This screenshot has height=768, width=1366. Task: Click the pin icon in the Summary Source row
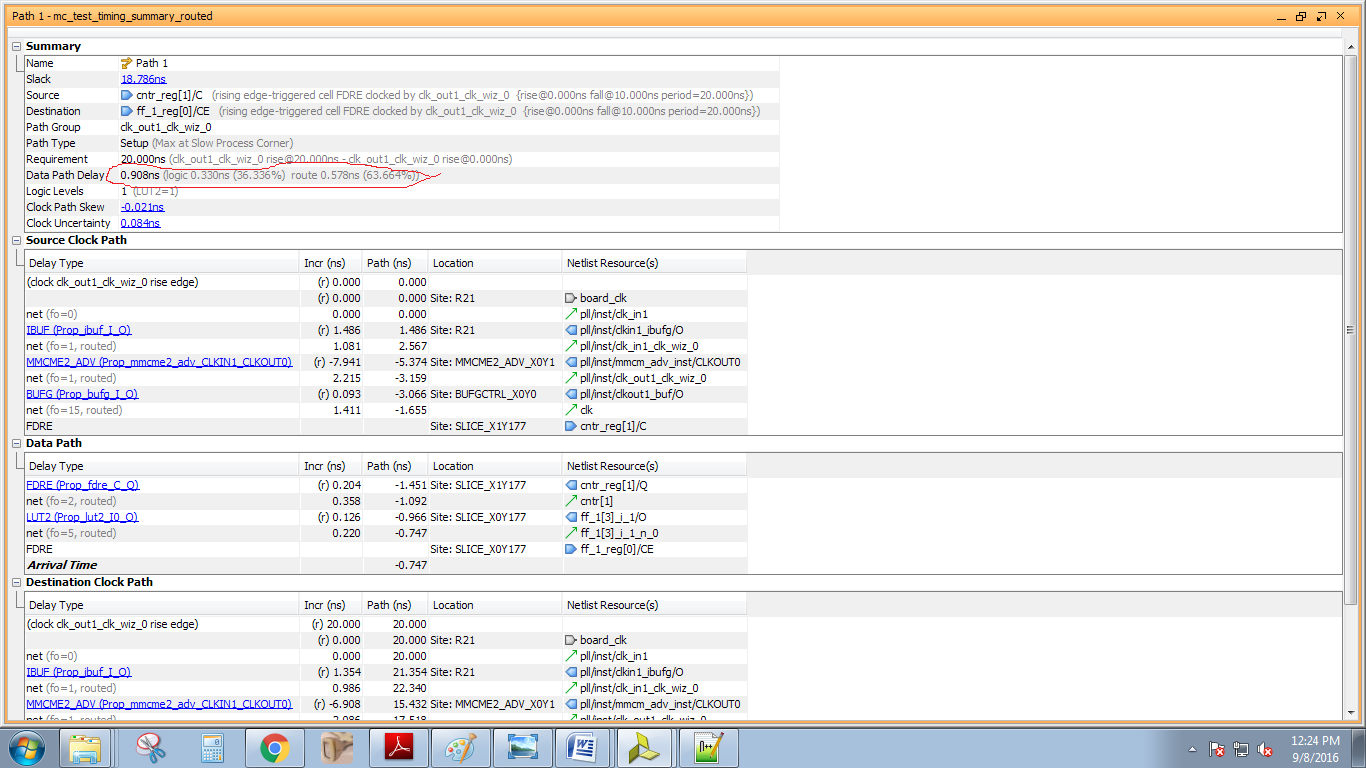(x=127, y=95)
